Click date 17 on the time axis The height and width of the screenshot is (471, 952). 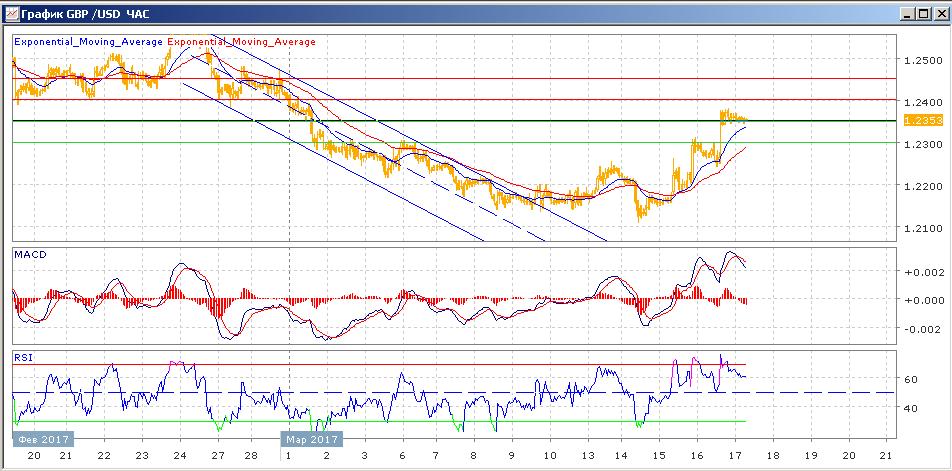[x=735, y=455]
